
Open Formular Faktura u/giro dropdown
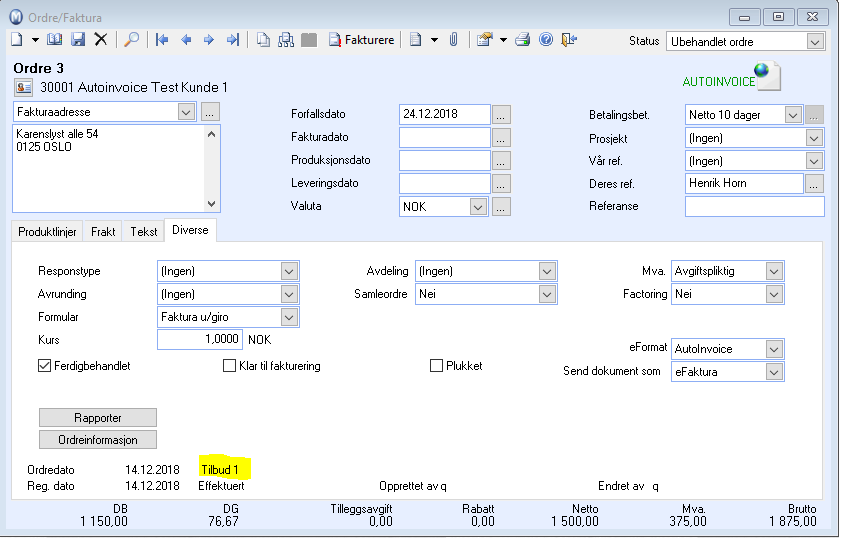pyautogui.click(x=289, y=317)
